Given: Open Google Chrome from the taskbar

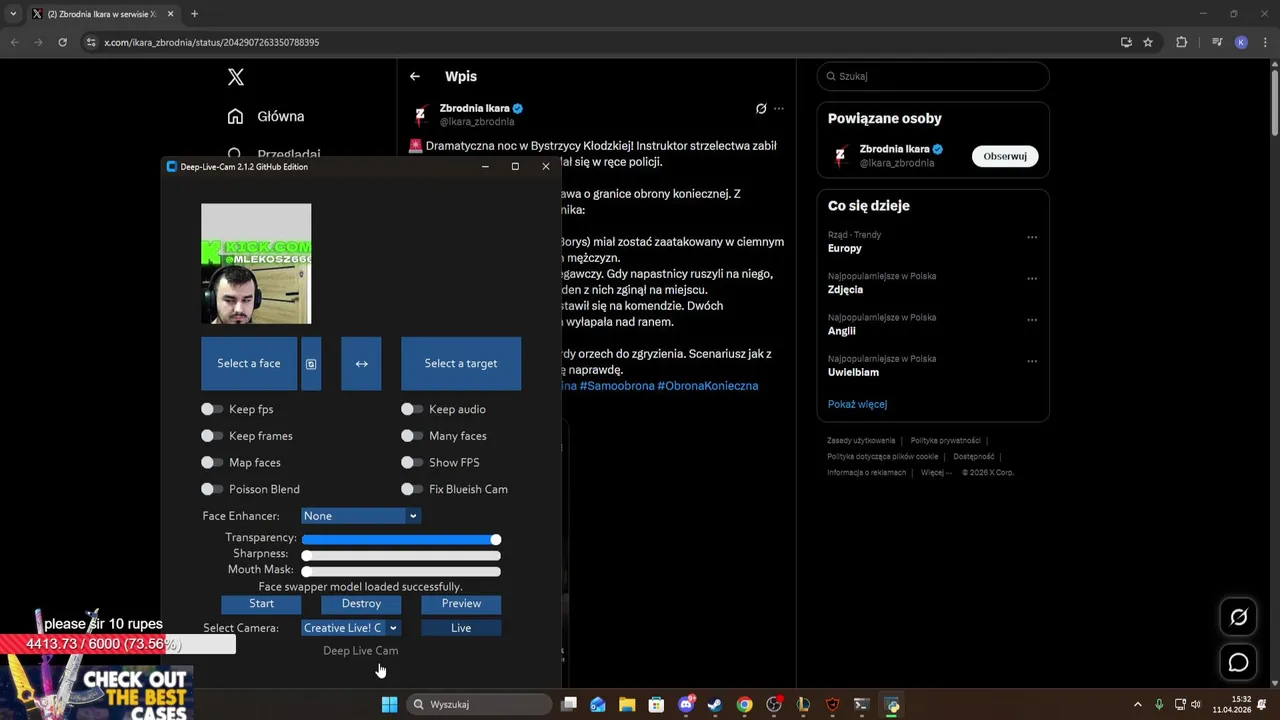Looking at the screenshot, I should [x=744, y=704].
